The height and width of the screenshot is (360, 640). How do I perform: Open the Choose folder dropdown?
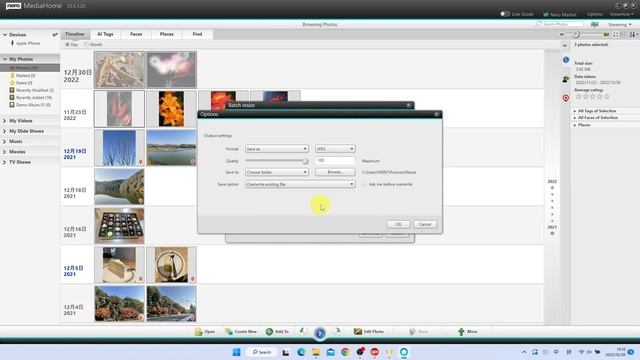pos(276,172)
